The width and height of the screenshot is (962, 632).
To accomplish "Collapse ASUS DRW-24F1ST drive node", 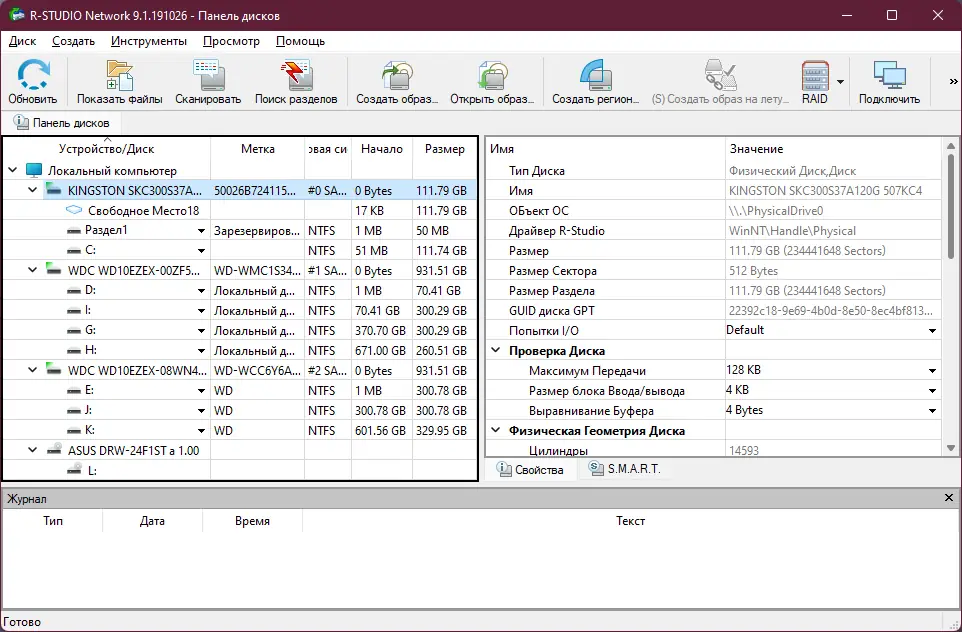I will click(x=33, y=450).
